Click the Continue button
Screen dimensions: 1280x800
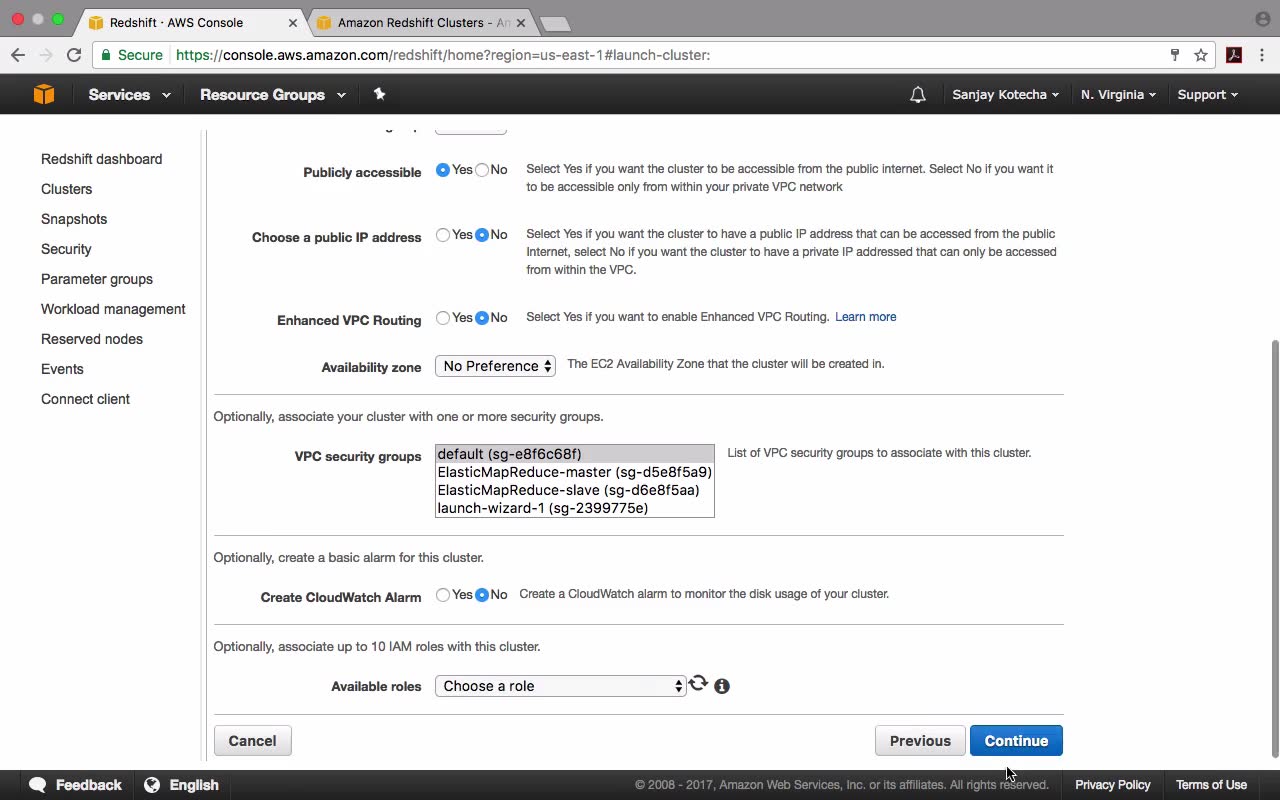1016,741
